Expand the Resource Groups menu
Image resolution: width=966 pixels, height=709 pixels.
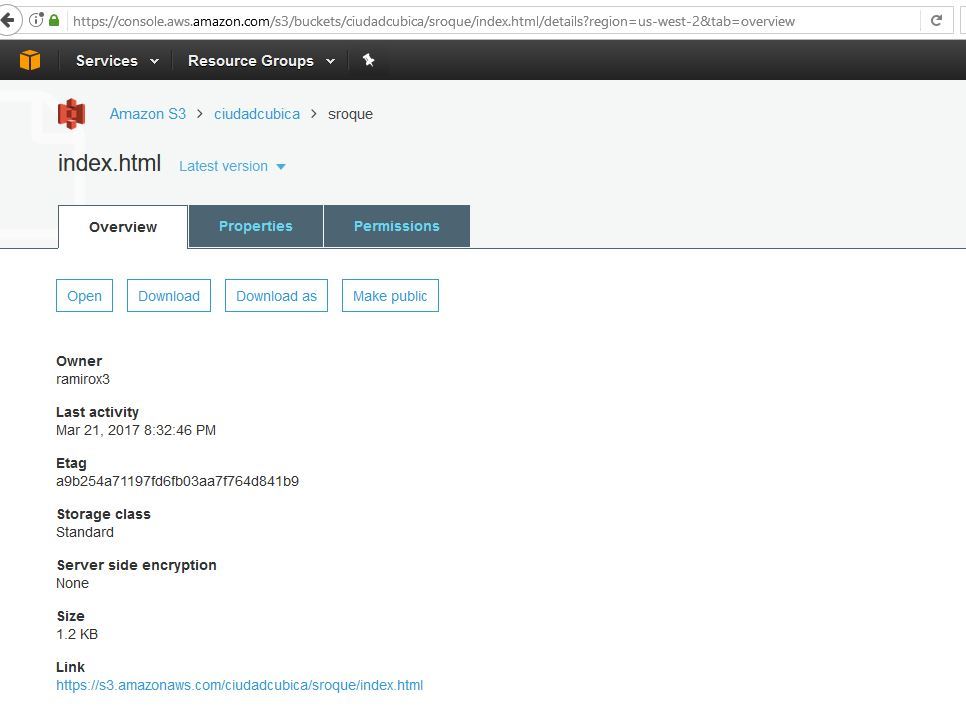point(261,60)
